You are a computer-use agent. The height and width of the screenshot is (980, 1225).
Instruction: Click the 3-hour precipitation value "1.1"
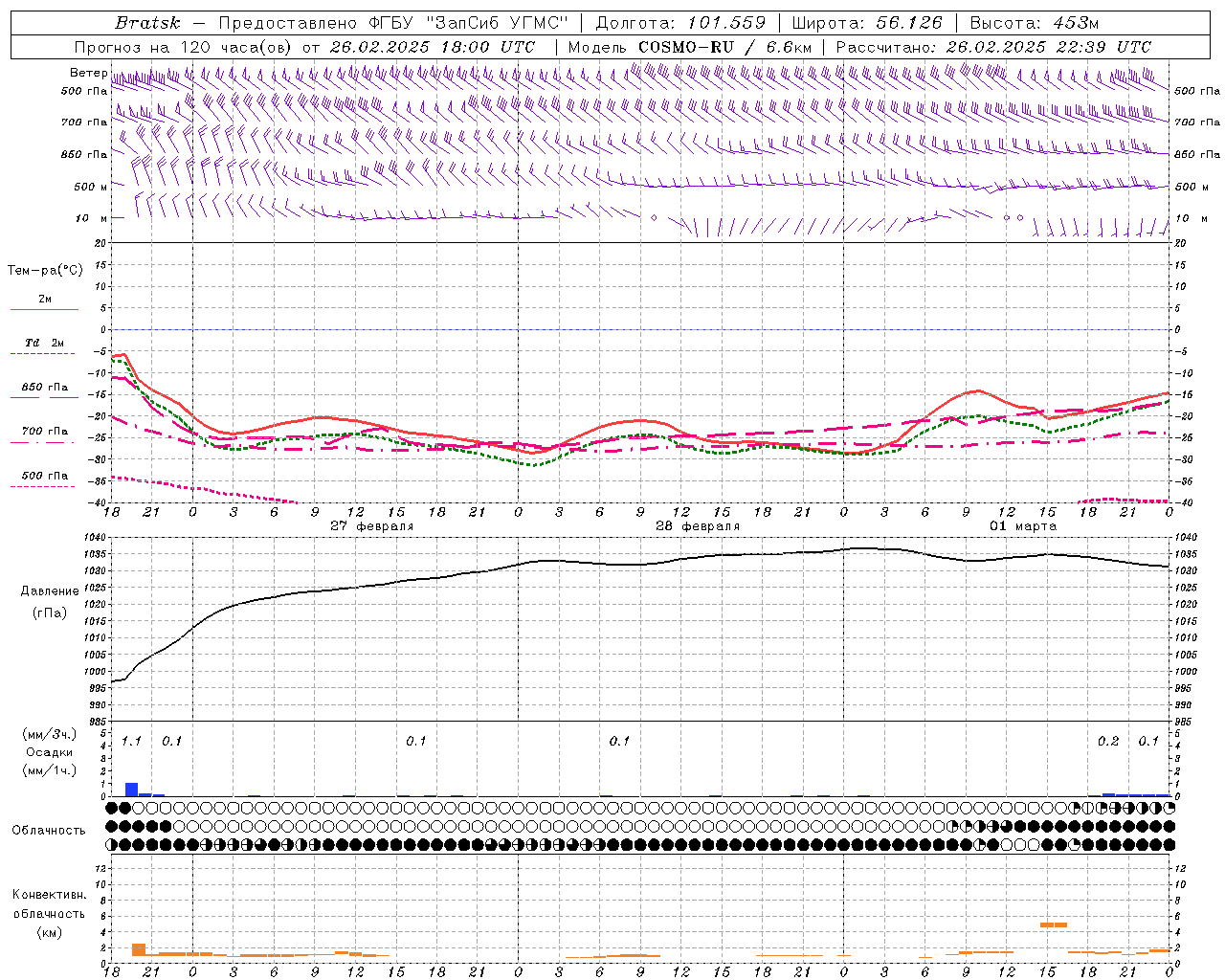click(x=131, y=742)
